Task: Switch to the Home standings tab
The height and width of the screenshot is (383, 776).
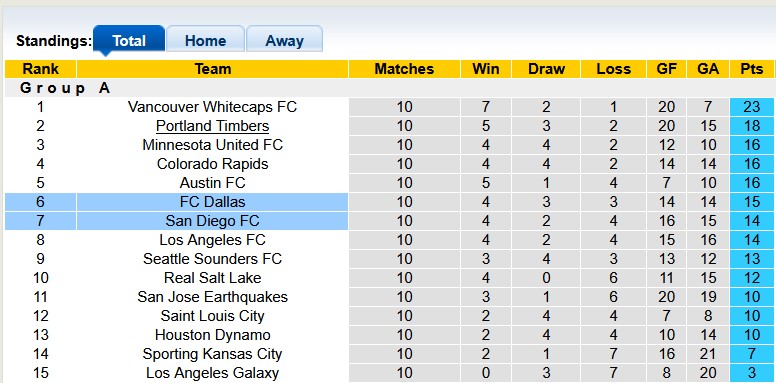Action: 205,39
